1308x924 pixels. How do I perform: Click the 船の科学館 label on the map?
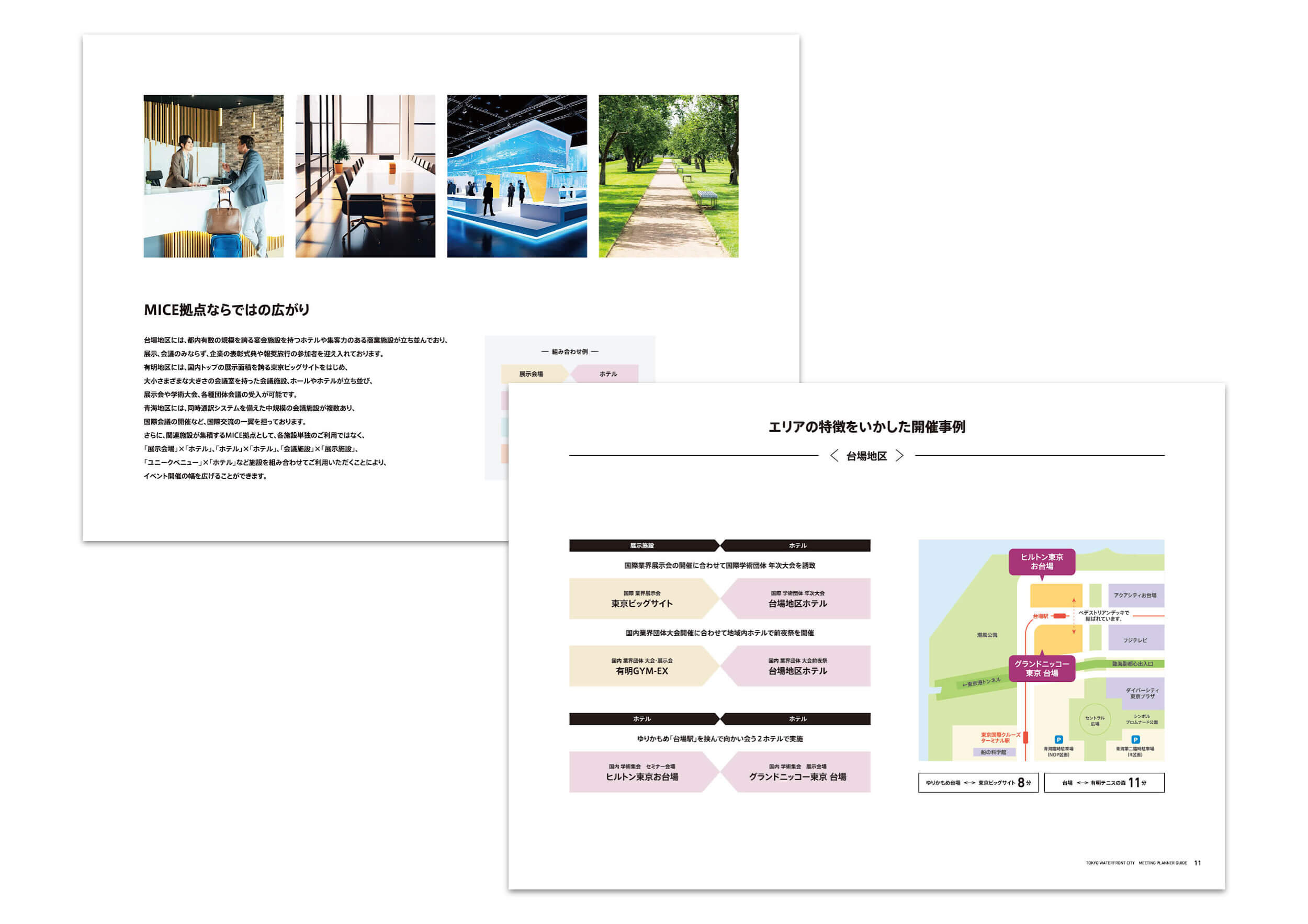coord(994,752)
